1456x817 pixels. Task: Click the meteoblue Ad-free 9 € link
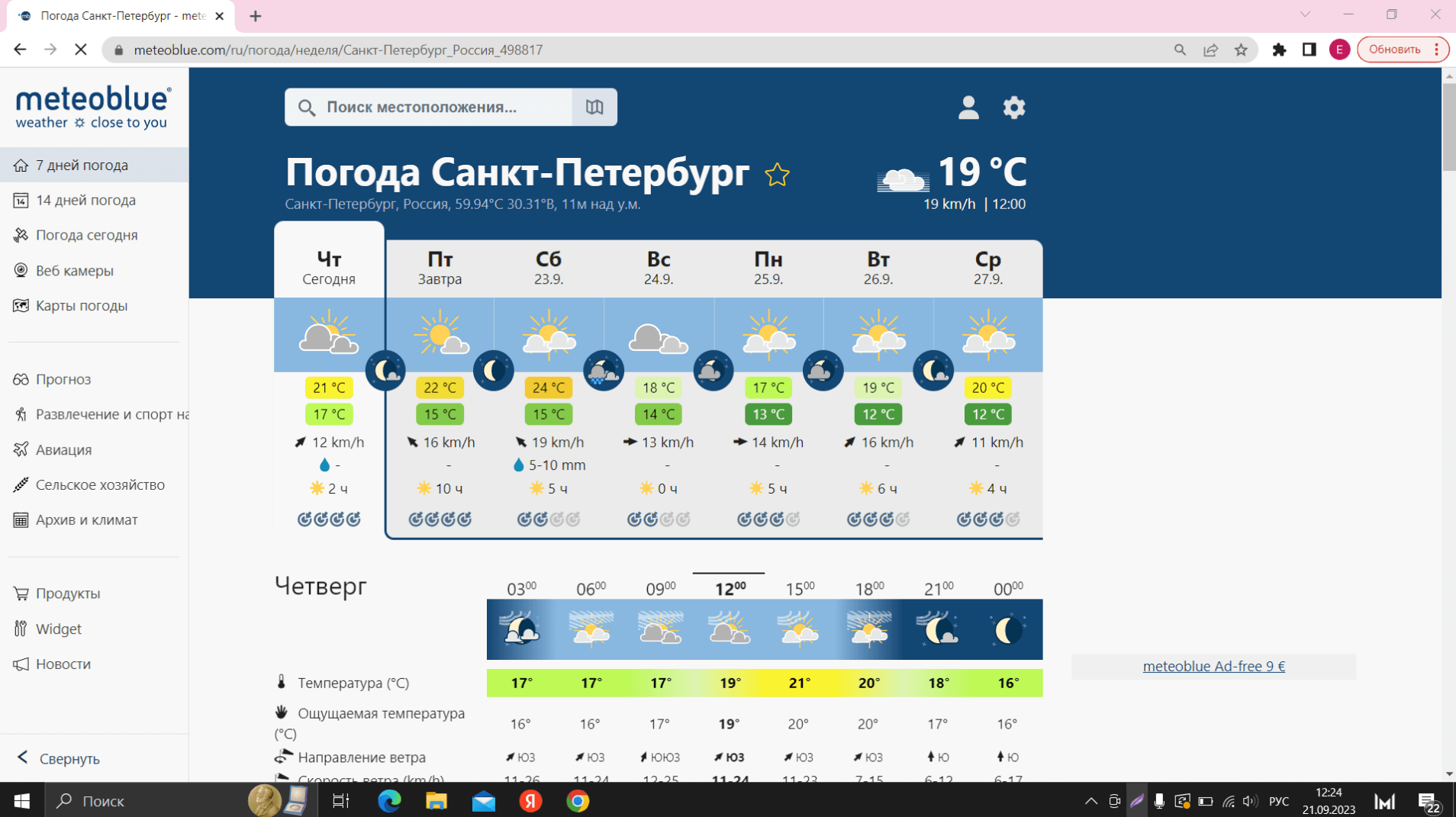1213,666
